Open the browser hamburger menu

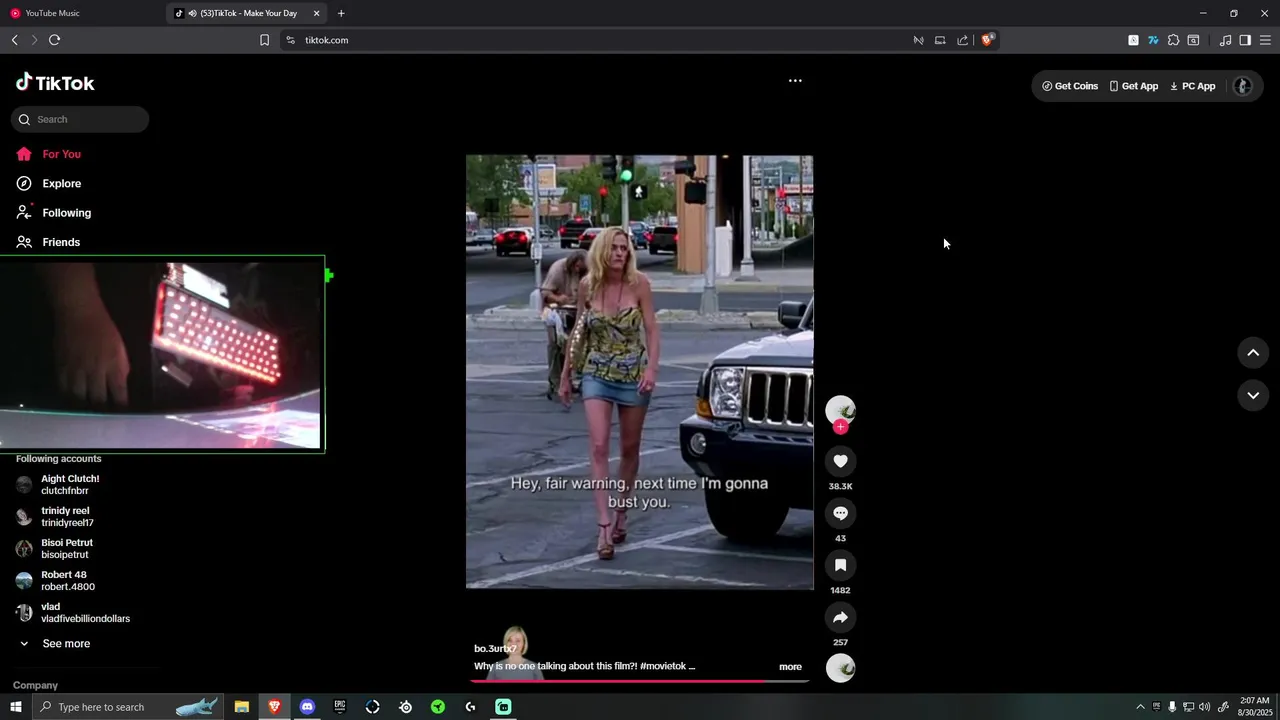[1265, 40]
